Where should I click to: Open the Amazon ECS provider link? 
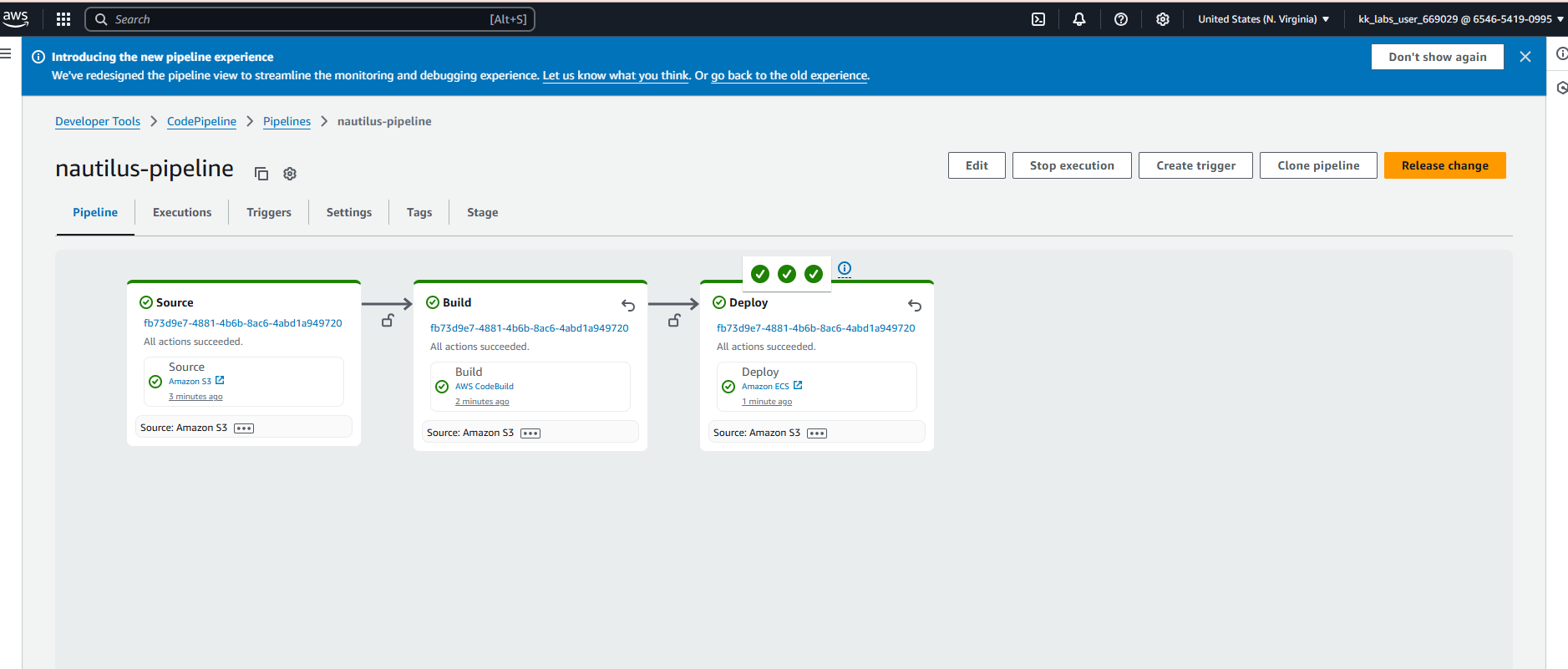(765, 387)
